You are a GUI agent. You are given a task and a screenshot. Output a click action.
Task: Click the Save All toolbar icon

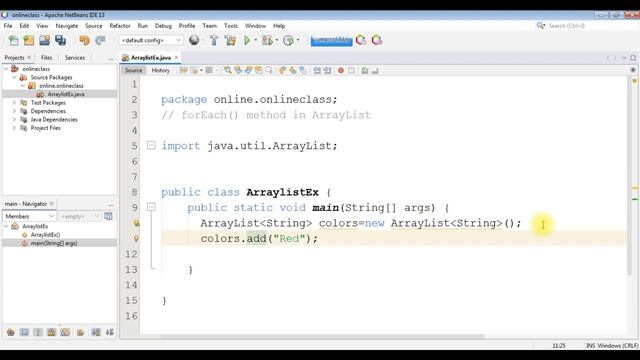click(60, 40)
